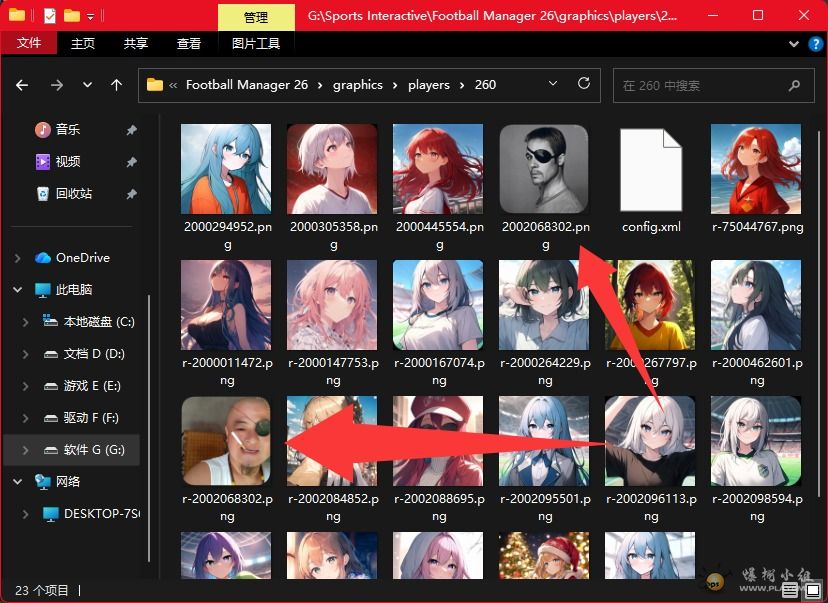Viewport: 828px width, 603px height.
Task: Expand the 此电脑 tree node
Action: click(x=16, y=291)
